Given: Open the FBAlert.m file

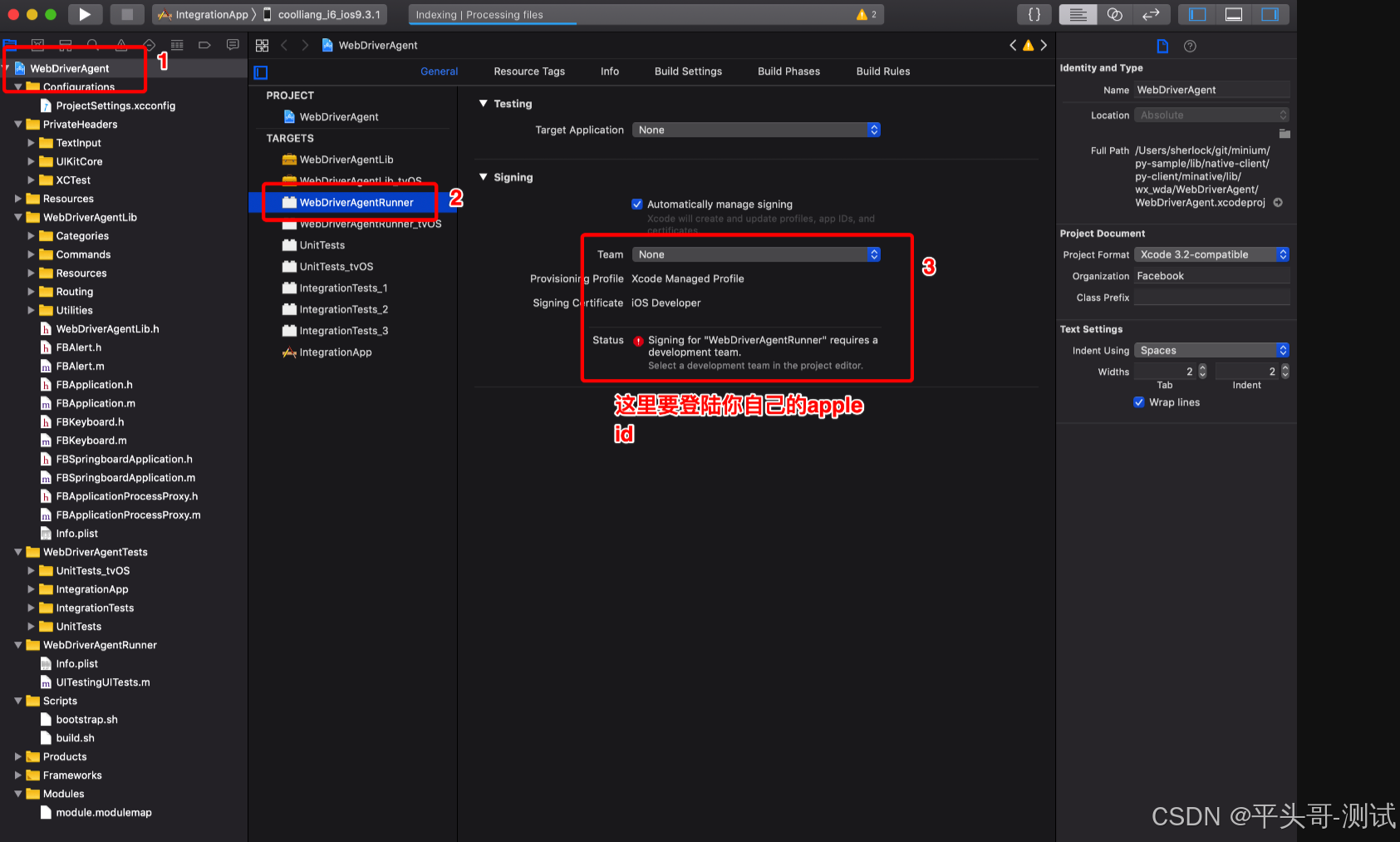Looking at the screenshot, I should pos(80,366).
